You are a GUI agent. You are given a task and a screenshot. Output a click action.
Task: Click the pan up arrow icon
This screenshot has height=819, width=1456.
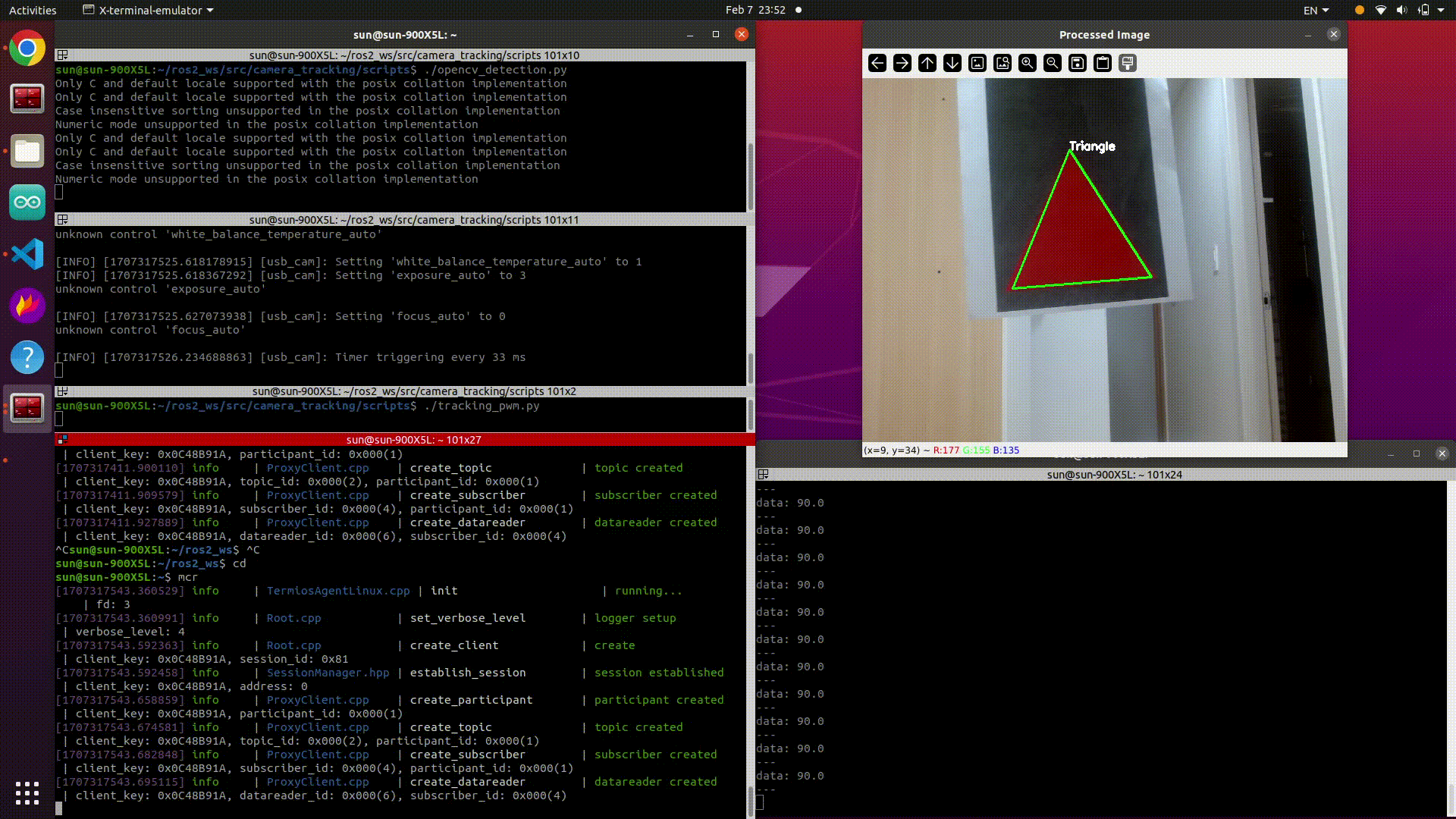(927, 63)
